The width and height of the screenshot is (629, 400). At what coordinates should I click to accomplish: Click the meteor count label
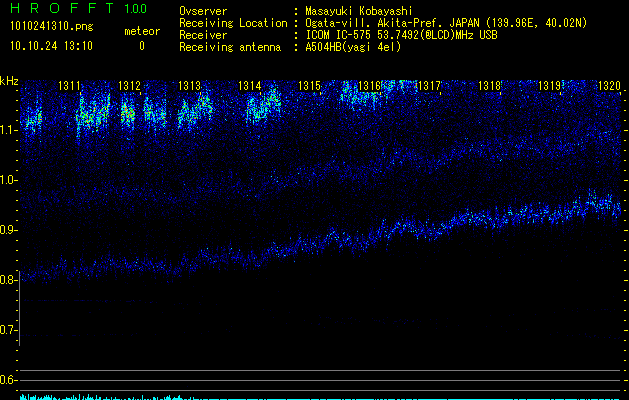141,31
